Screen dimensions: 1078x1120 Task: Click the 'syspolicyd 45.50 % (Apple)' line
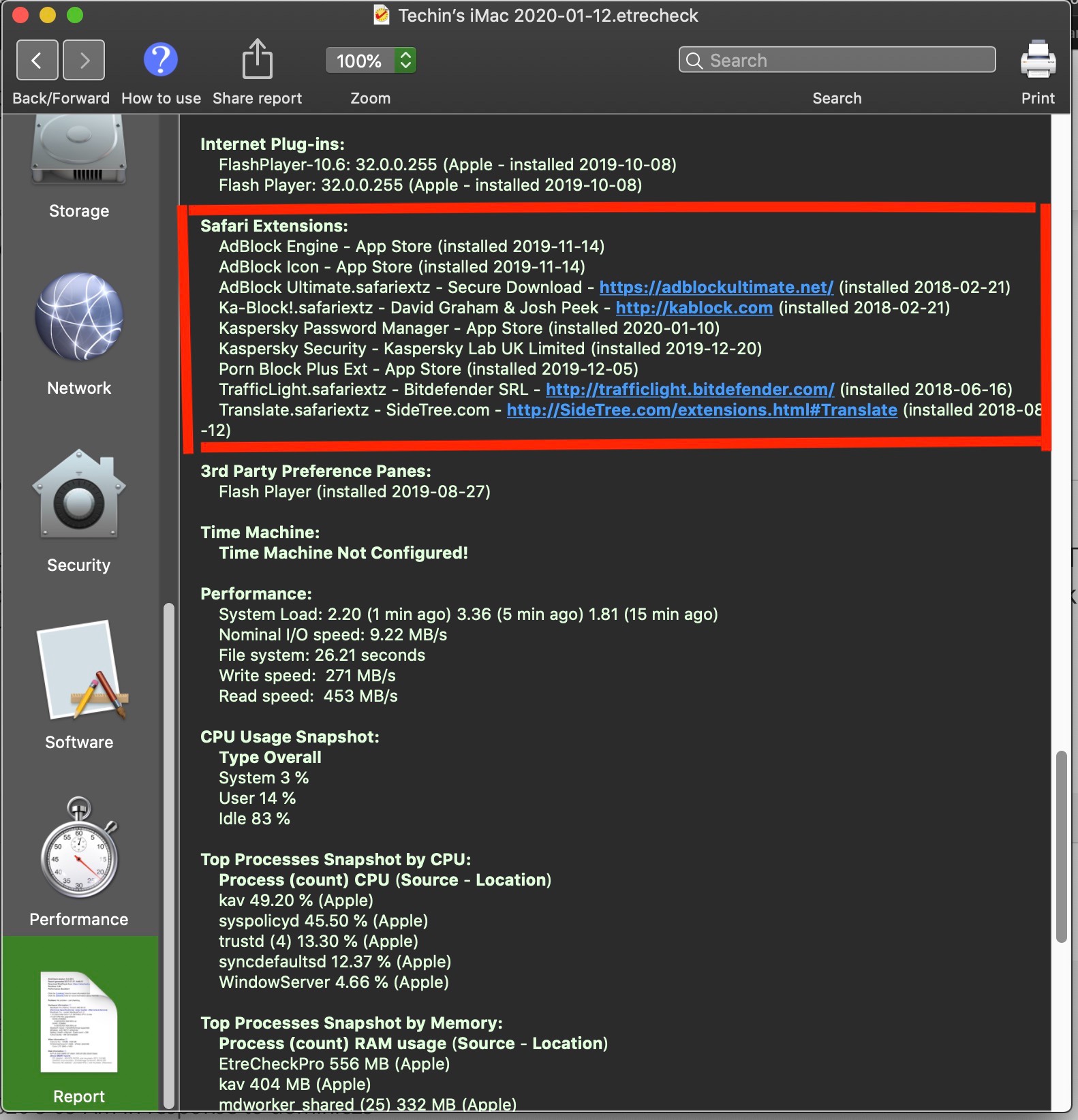tap(323, 921)
